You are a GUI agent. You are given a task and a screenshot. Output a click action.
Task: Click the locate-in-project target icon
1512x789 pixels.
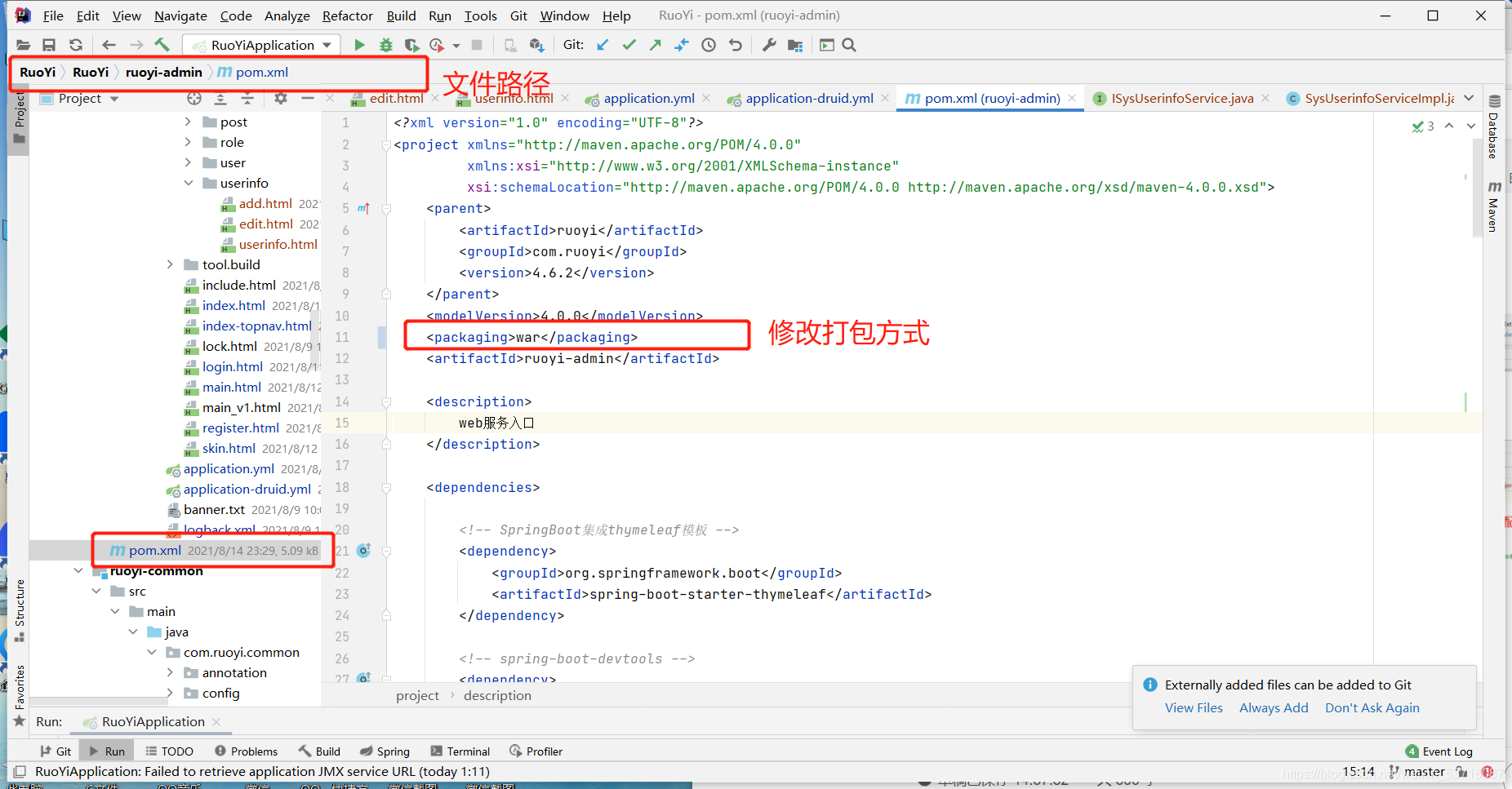(x=194, y=99)
